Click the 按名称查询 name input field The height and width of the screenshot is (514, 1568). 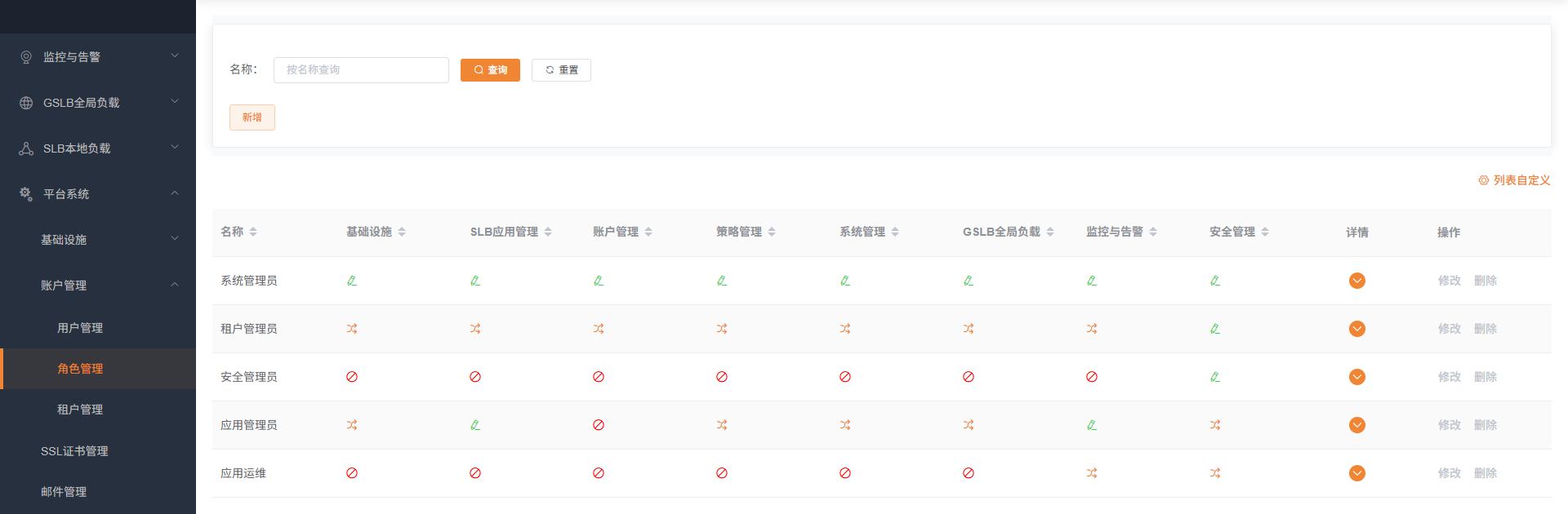361,70
